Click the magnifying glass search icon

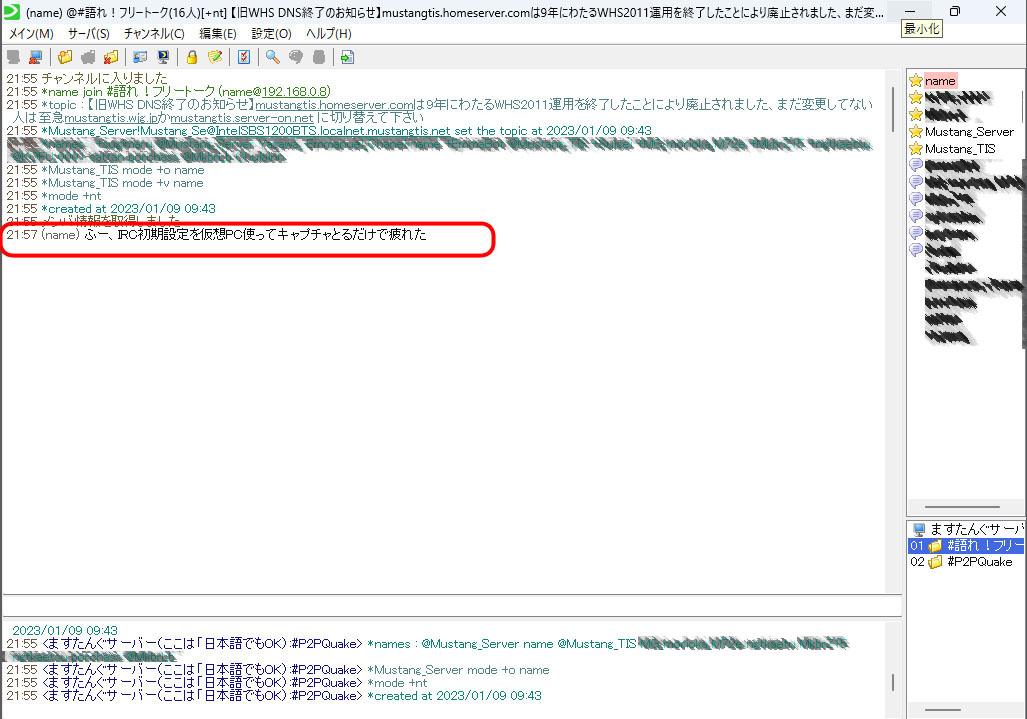click(x=272, y=57)
